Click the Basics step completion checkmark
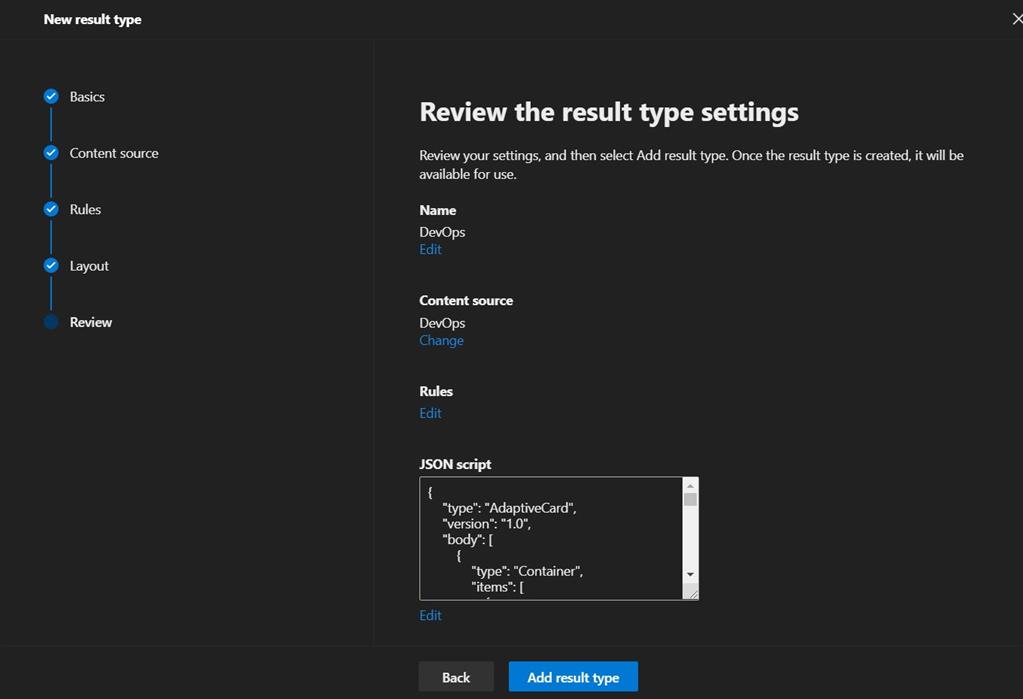This screenshot has width=1023, height=699. click(x=50, y=96)
